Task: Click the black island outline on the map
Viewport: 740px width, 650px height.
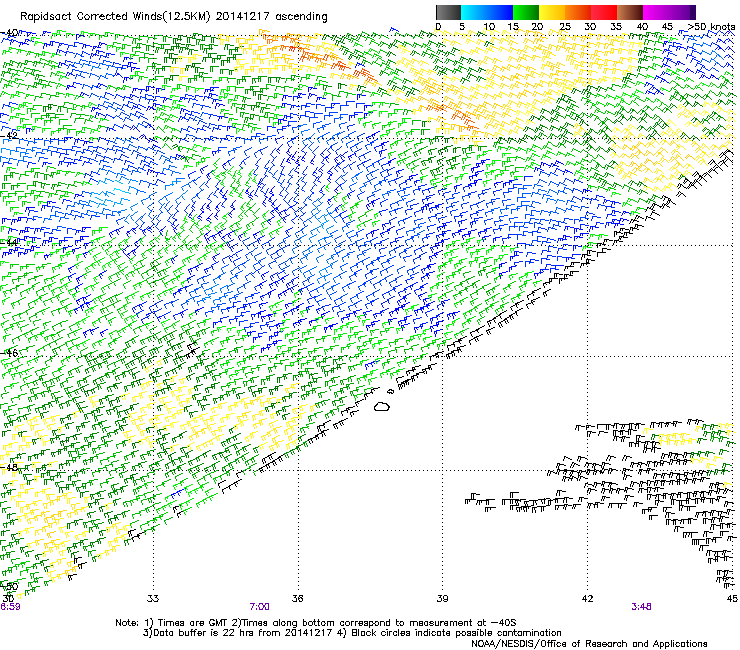Action: [x=382, y=406]
